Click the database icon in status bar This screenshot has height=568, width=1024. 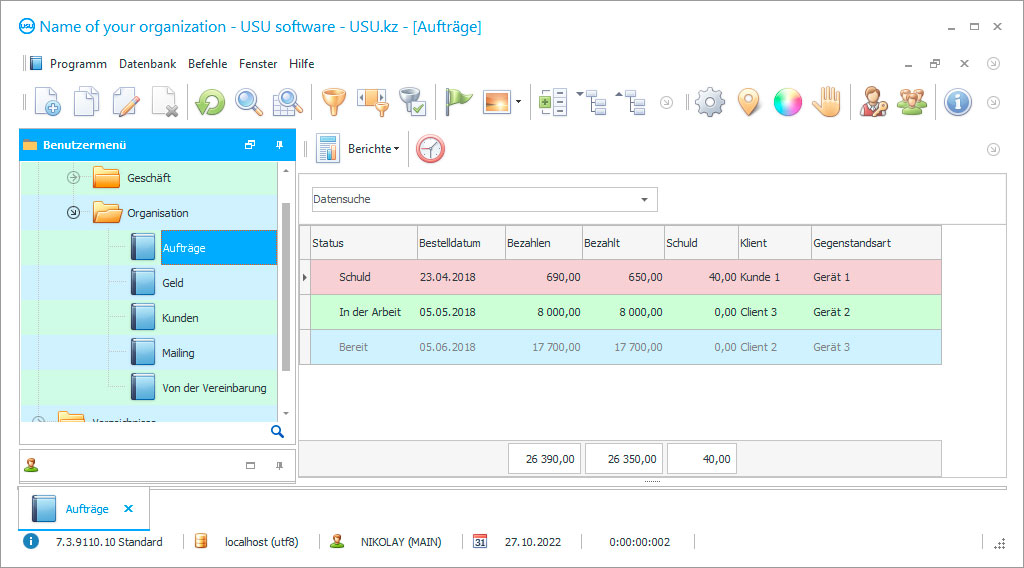pos(201,541)
